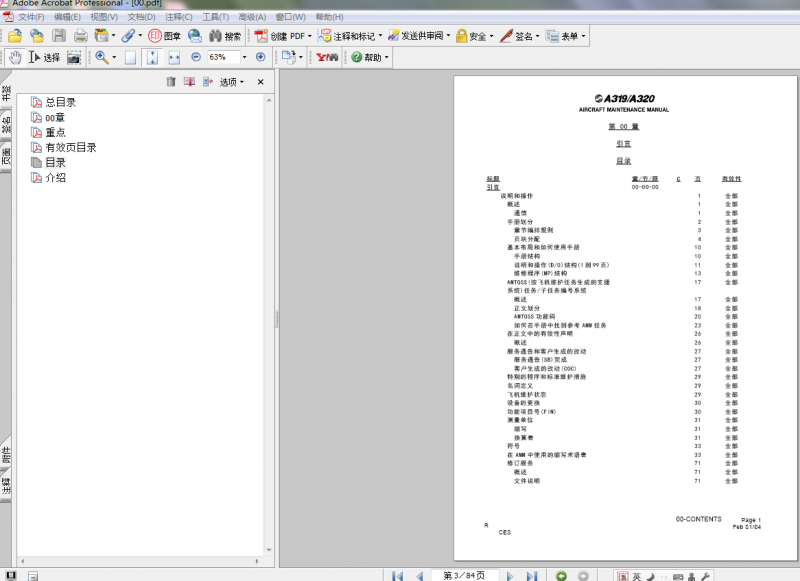Delete selected bookmark with trash icon

click(x=171, y=82)
